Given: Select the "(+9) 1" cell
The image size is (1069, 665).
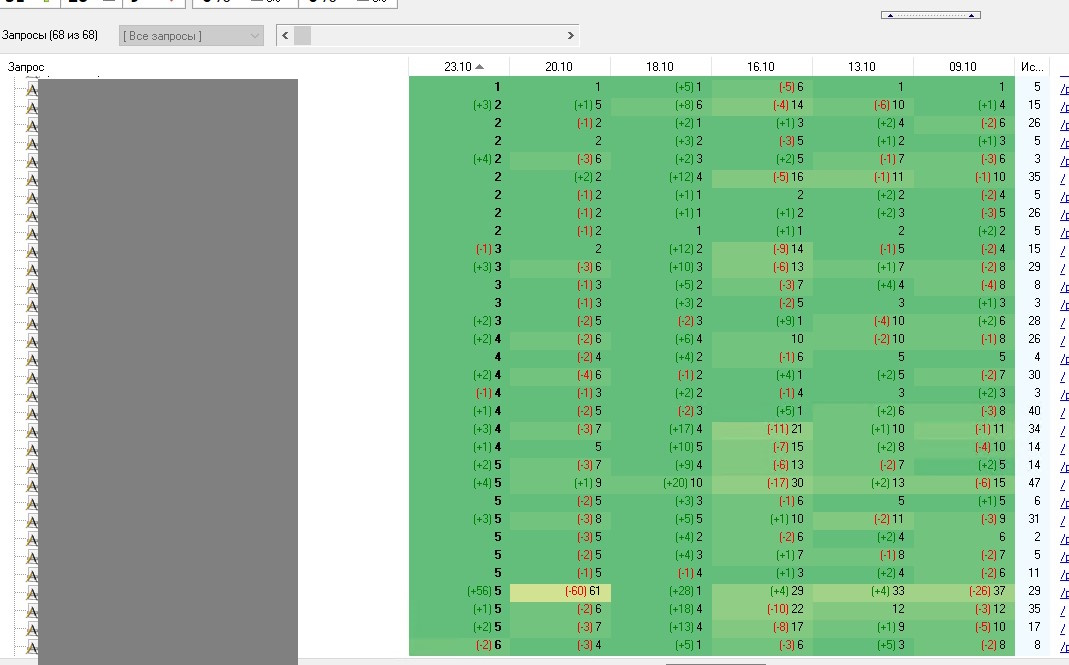Looking at the screenshot, I should 762,321.
